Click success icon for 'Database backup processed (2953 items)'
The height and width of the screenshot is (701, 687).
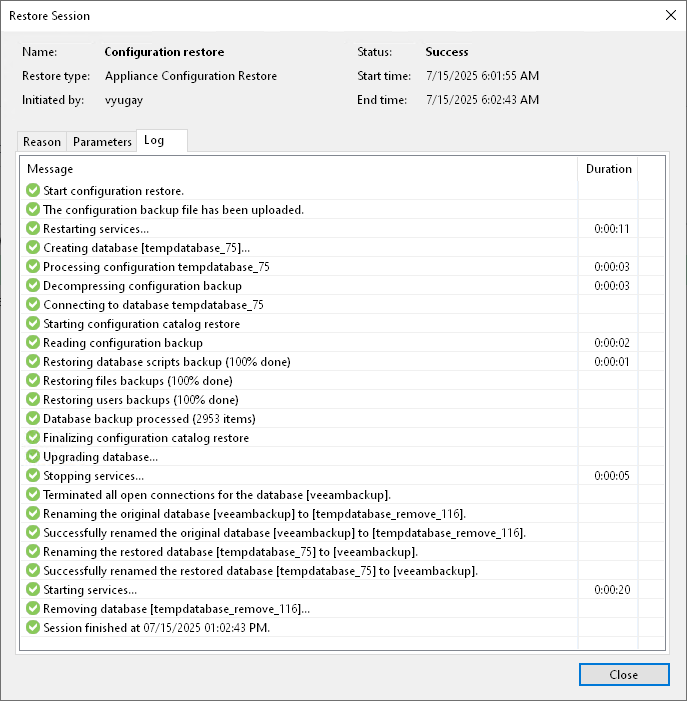point(33,418)
